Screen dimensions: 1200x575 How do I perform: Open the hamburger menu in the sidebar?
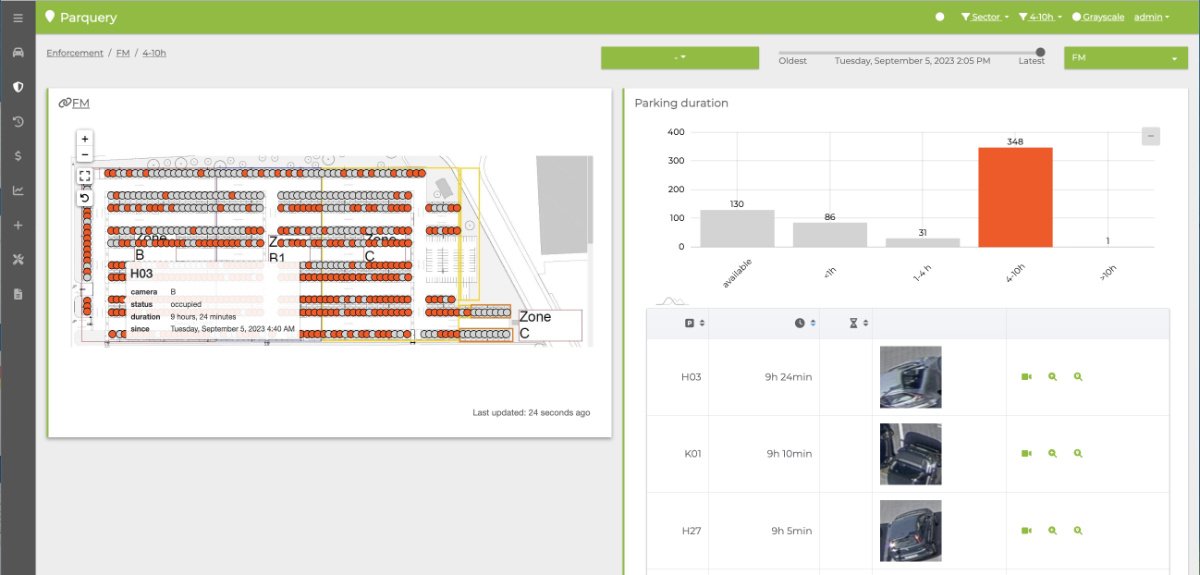[x=17, y=18]
